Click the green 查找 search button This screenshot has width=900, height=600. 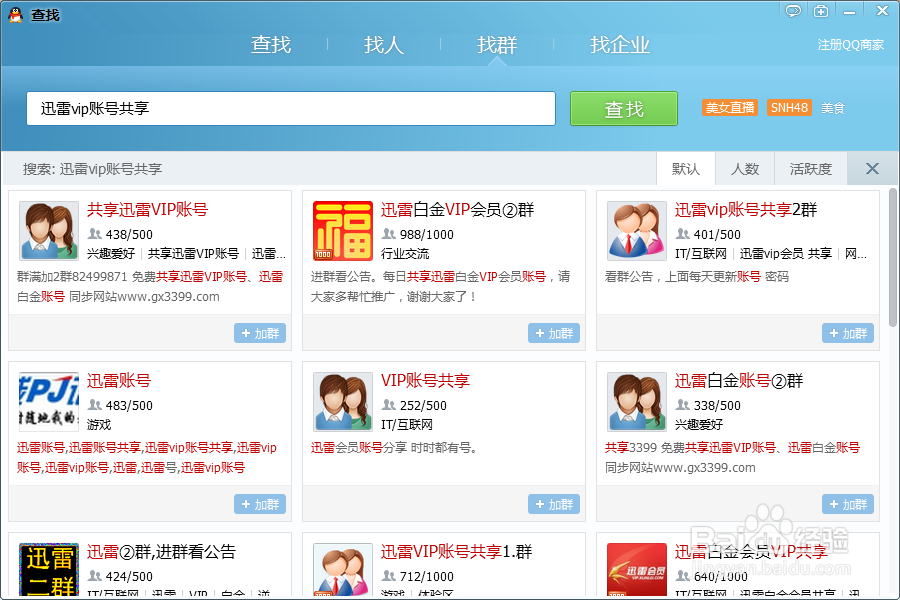[x=623, y=108]
